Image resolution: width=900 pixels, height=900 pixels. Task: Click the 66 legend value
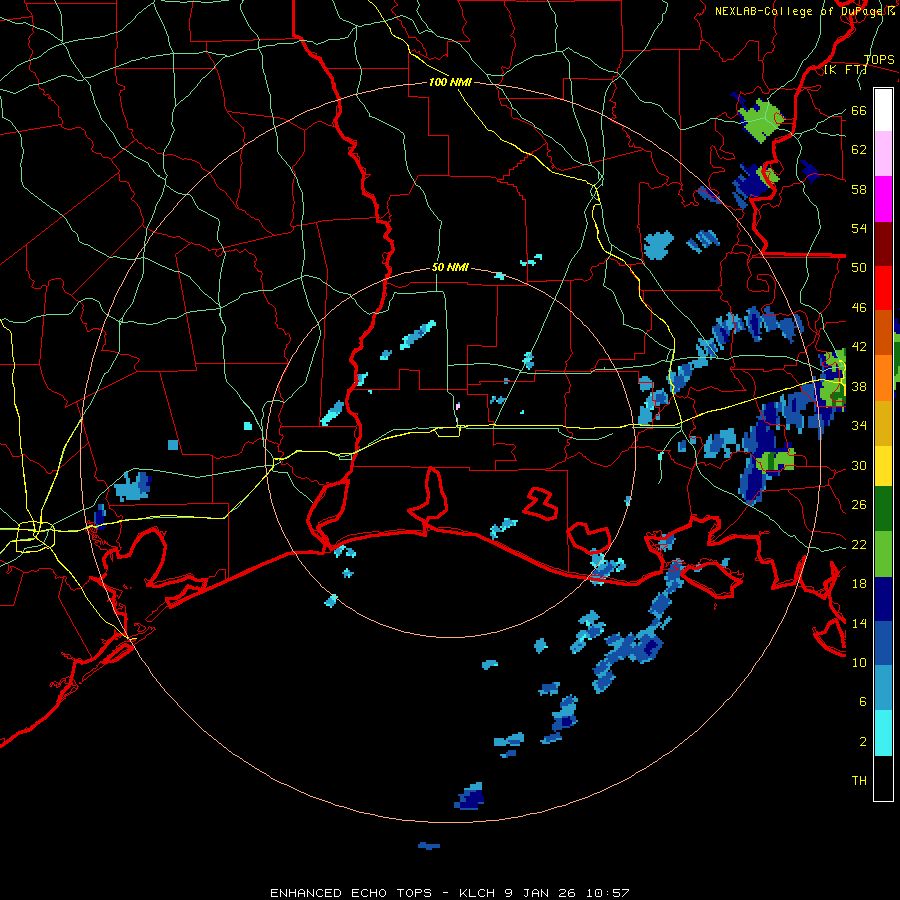(x=859, y=110)
